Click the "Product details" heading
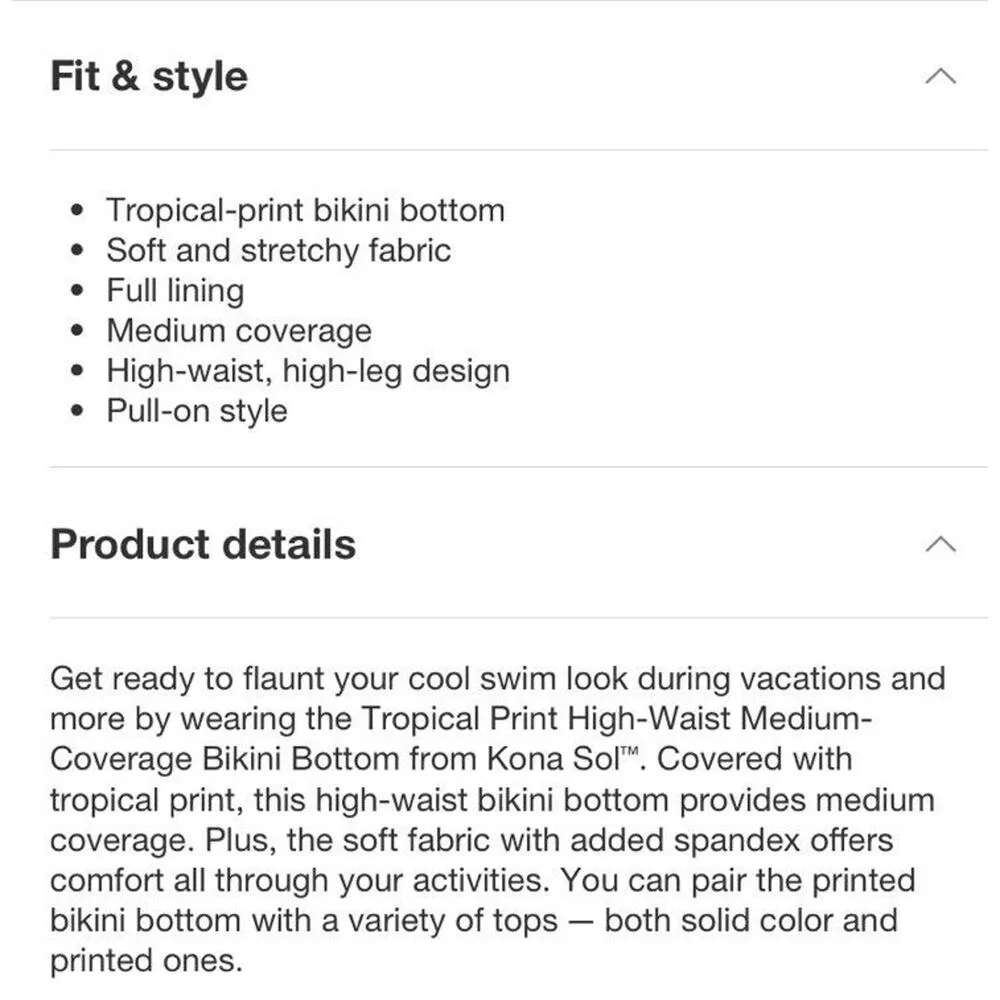This screenshot has width=1000, height=1000. [203, 544]
